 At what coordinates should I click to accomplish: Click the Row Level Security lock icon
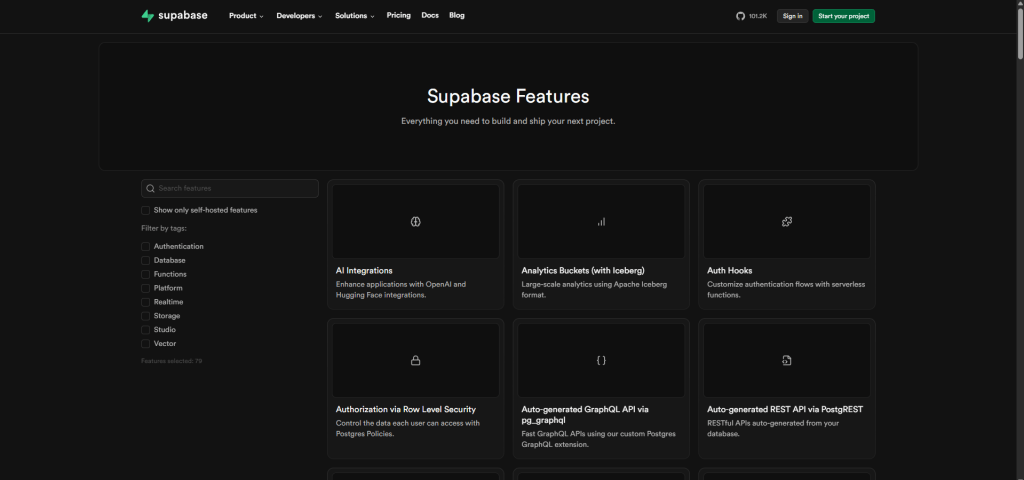[415, 360]
